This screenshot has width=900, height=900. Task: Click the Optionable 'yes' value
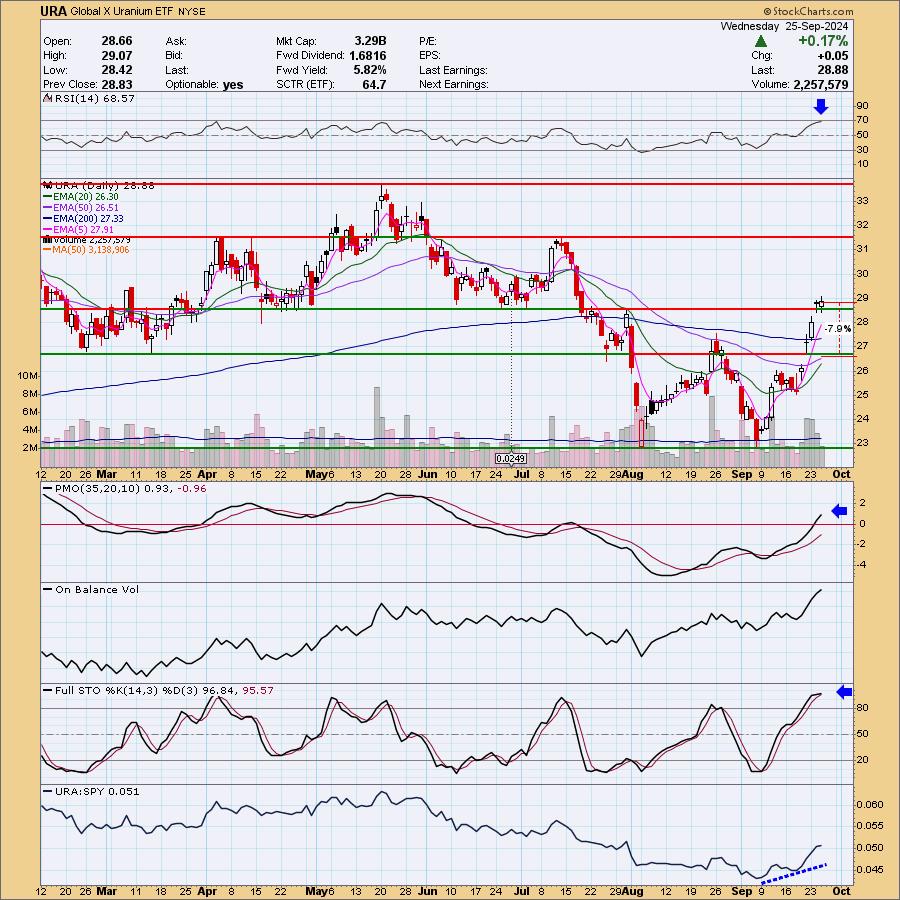[233, 85]
